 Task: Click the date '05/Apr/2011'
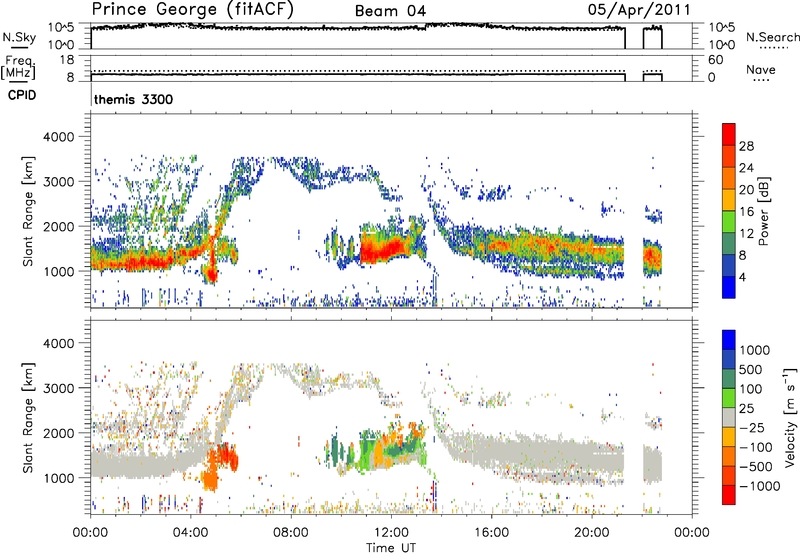[639, 10]
